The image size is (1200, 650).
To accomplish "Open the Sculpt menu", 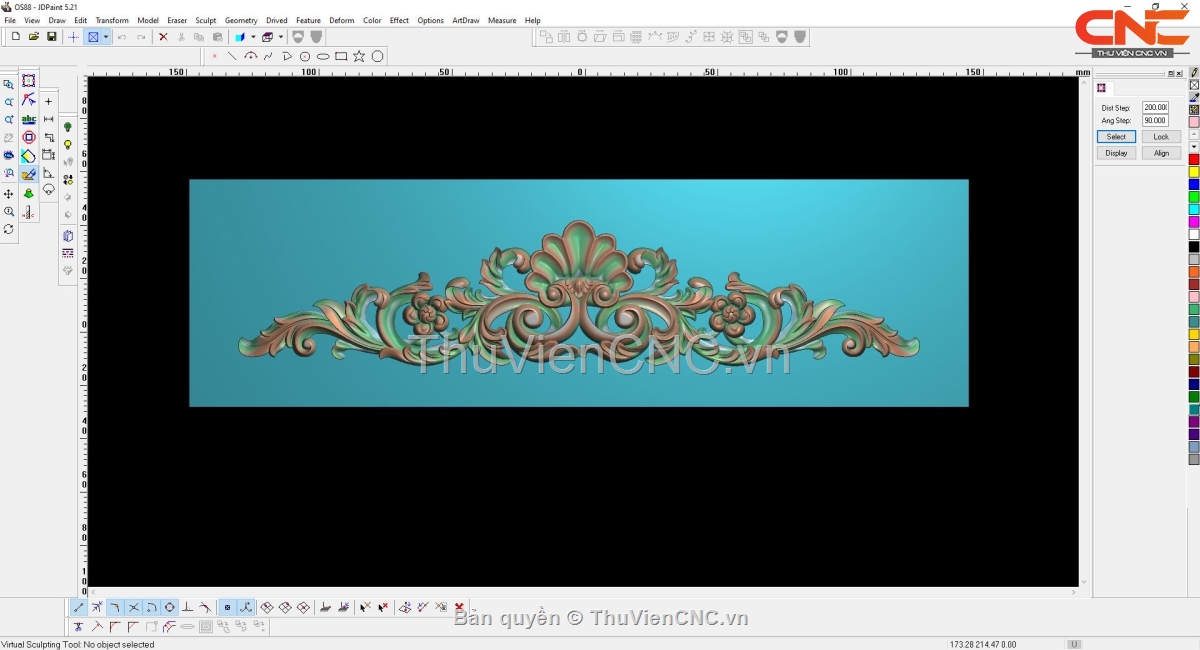I will pyautogui.click(x=205, y=20).
